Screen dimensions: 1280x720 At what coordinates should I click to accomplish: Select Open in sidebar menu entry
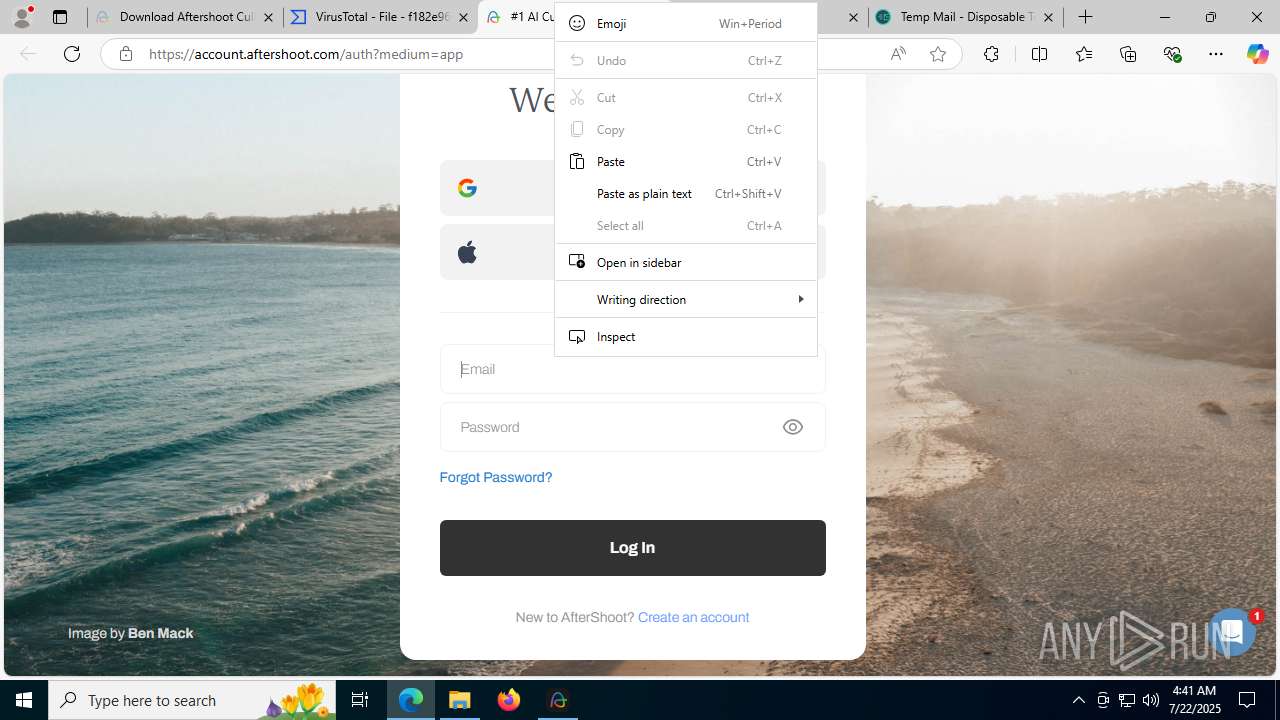tap(686, 262)
